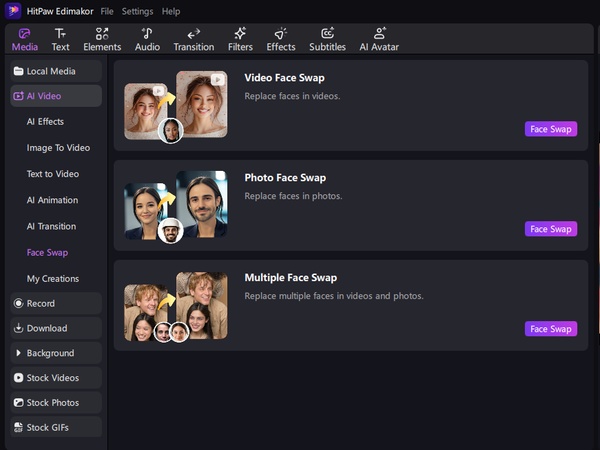Open the Text tool tab
Image resolution: width=600 pixels, height=450 pixels.
tap(61, 39)
